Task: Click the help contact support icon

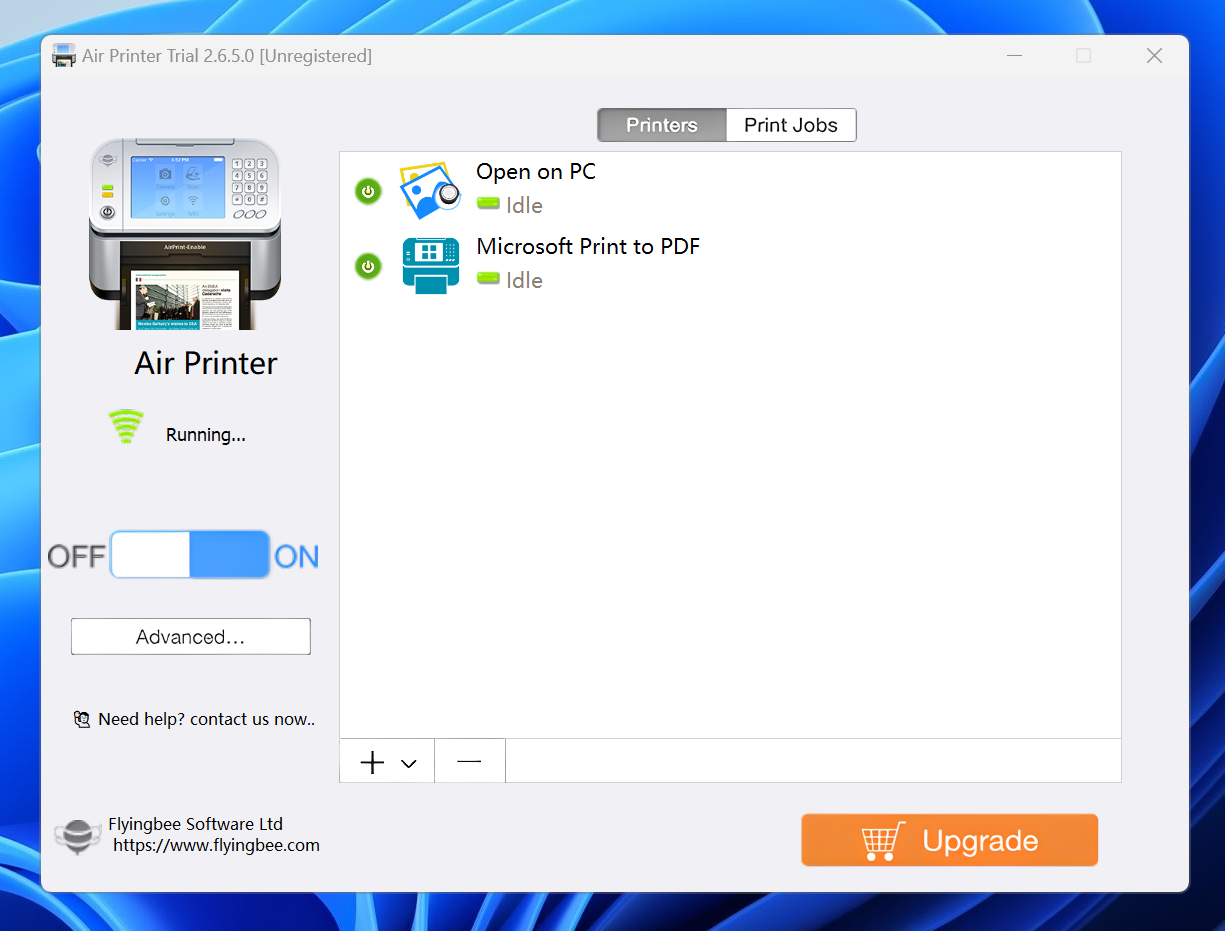Action: click(x=82, y=719)
